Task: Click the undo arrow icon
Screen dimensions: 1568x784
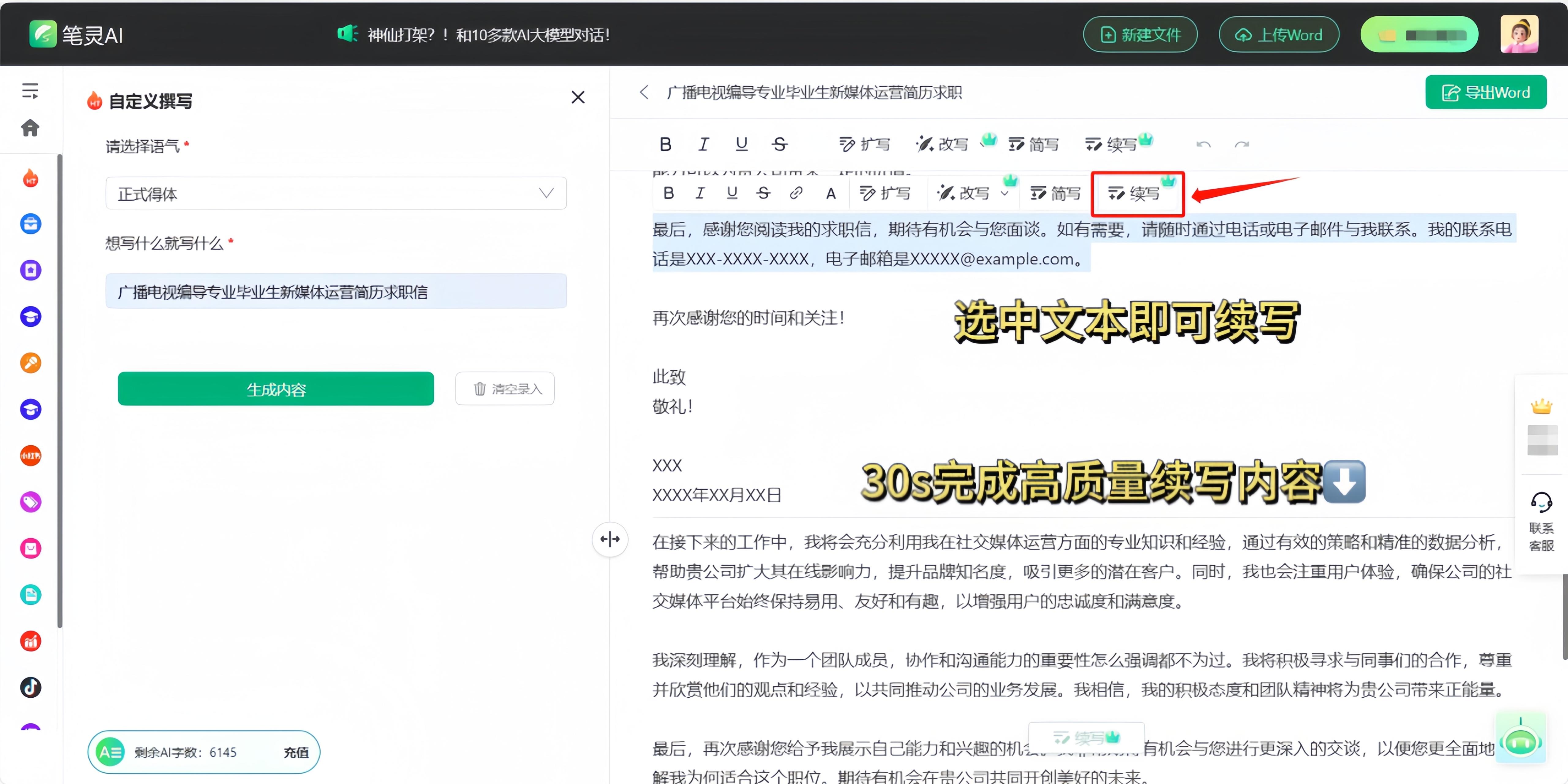Action: click(1203, 144)
